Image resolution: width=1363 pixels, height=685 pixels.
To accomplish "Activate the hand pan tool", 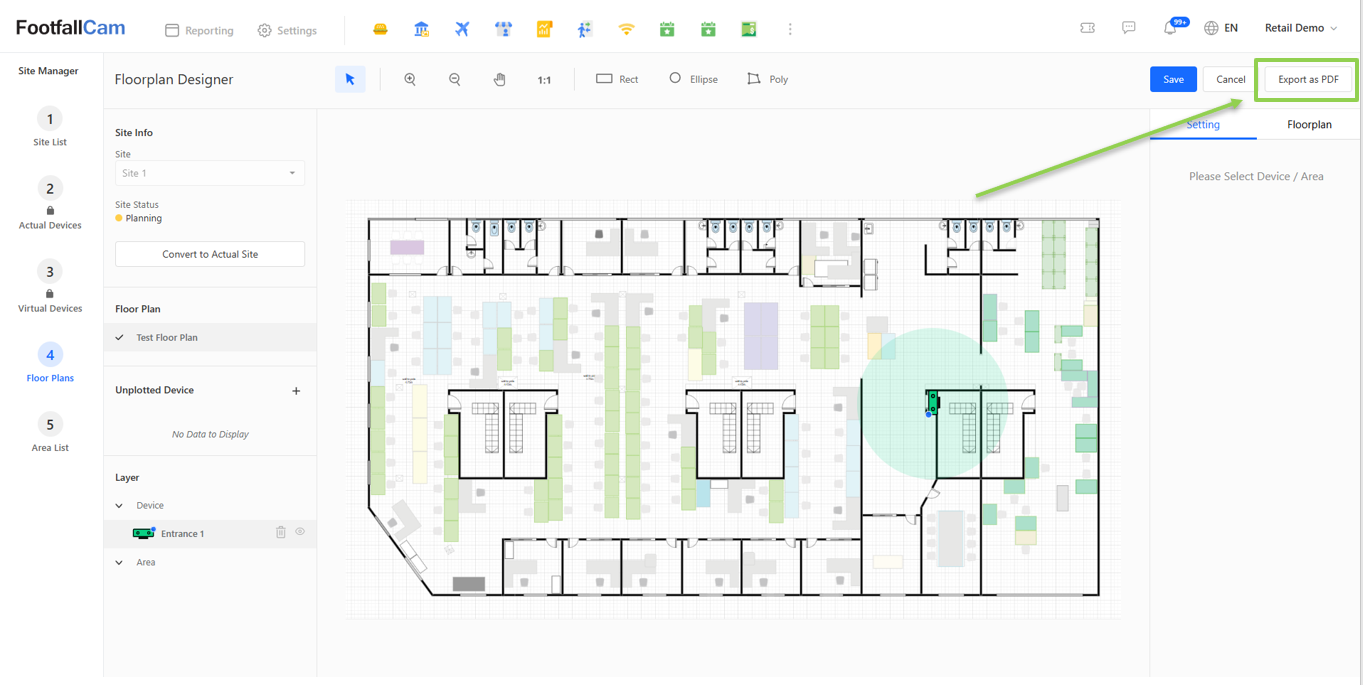I will click(500, 79).
